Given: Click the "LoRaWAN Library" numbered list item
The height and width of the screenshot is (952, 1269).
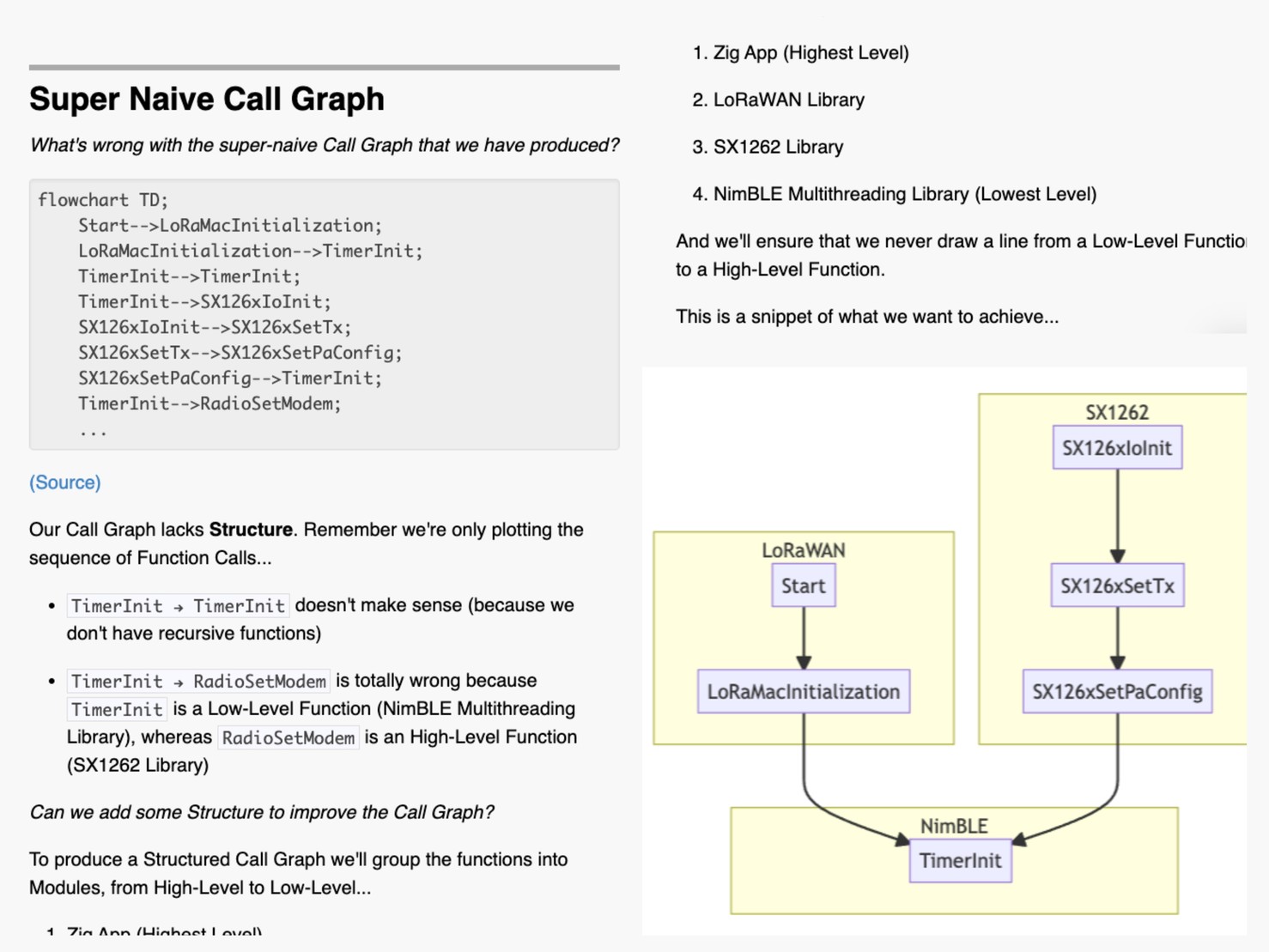Looking at the screenshot, I should (788, 100).
